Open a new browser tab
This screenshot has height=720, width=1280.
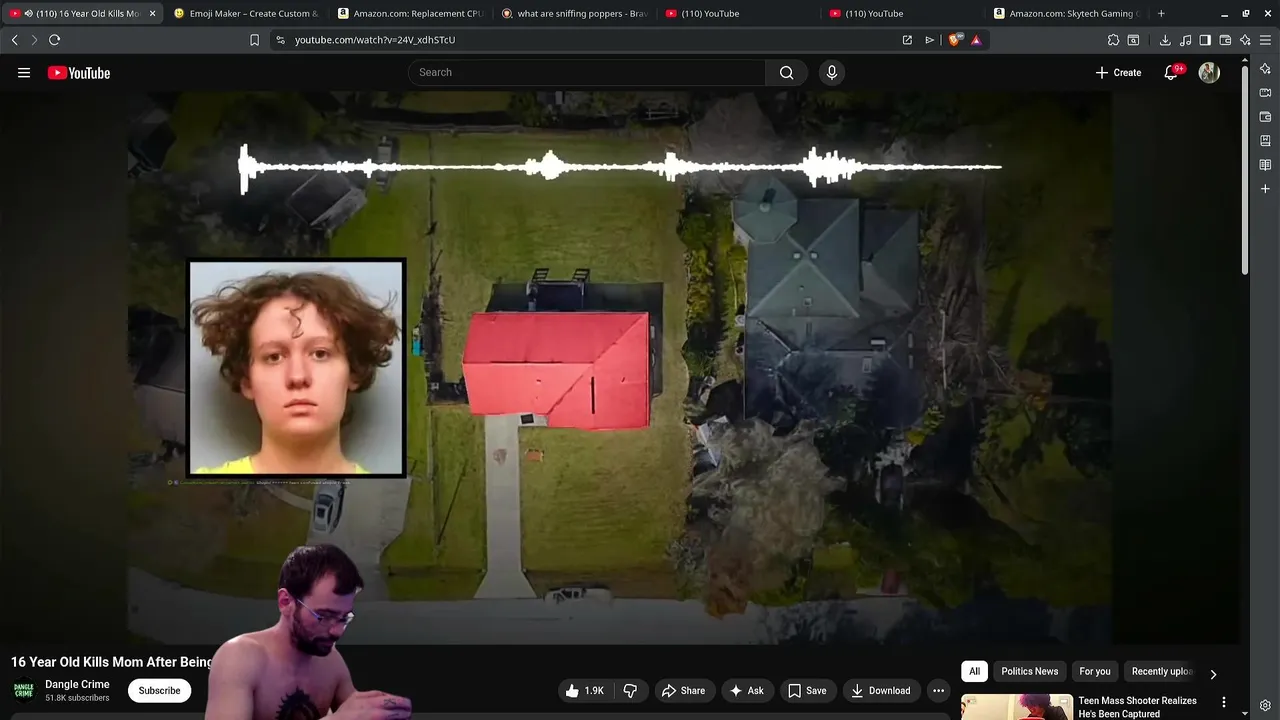coord(1161,14)
